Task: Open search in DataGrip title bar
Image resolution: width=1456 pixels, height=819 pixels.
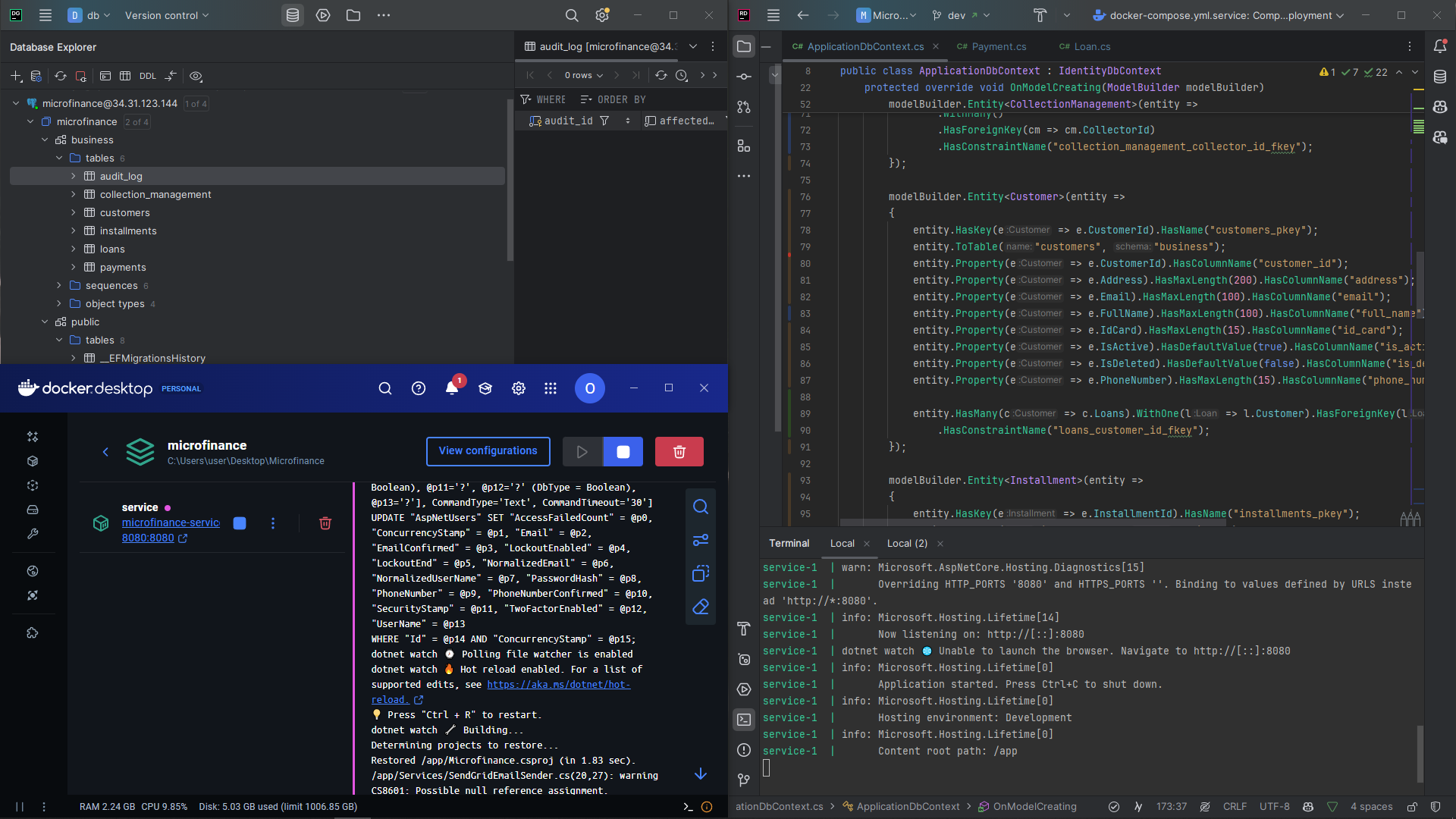Action: click(572, 15)
